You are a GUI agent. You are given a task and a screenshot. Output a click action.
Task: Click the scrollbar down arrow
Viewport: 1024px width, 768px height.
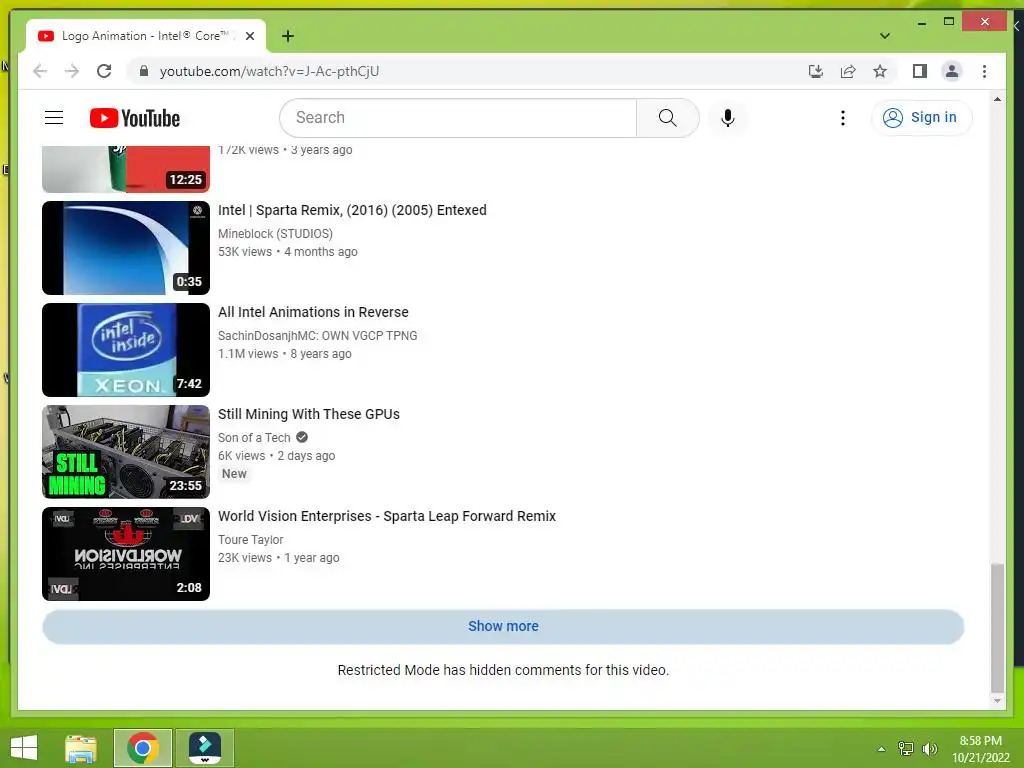[997, 701]
